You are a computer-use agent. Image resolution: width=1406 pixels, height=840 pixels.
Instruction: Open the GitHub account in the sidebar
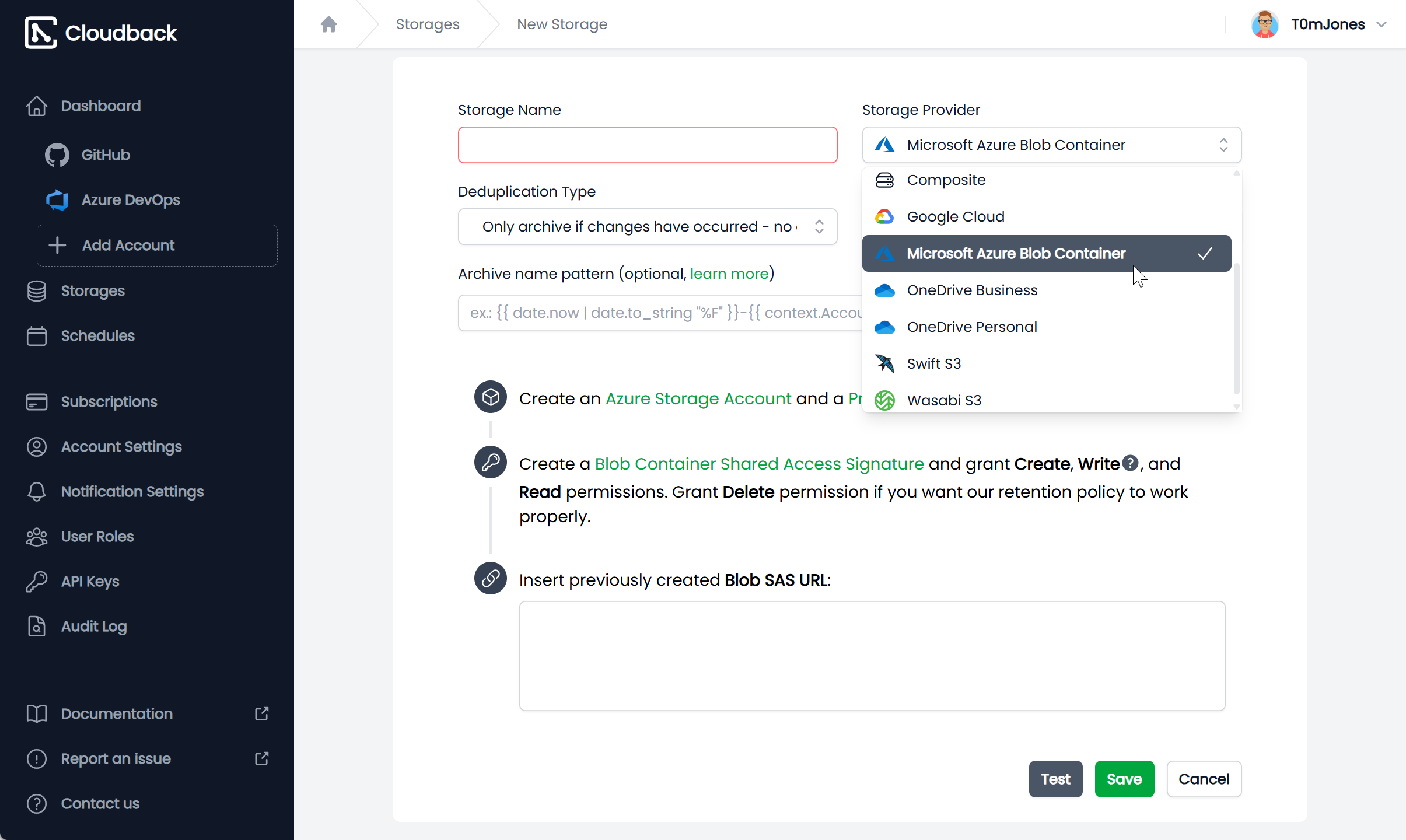105,155
